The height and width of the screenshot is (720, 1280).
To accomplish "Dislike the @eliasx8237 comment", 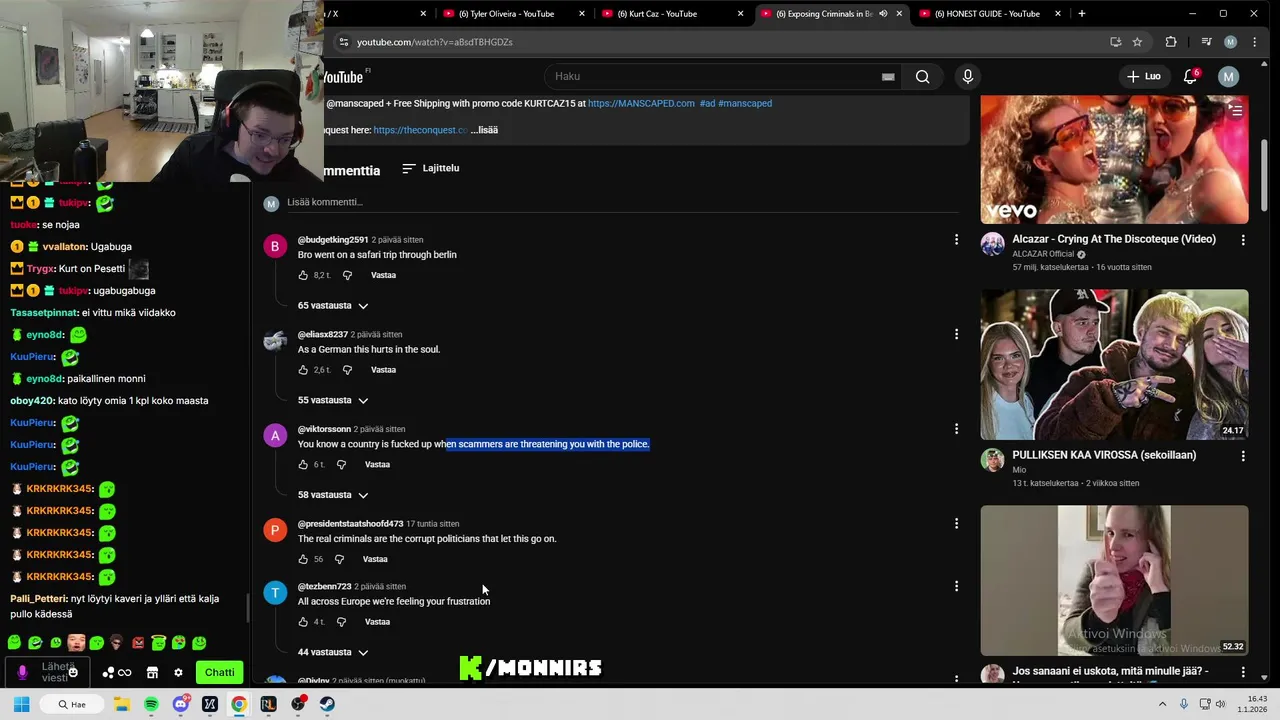I will pyautogui.click(x=347, y=370).
